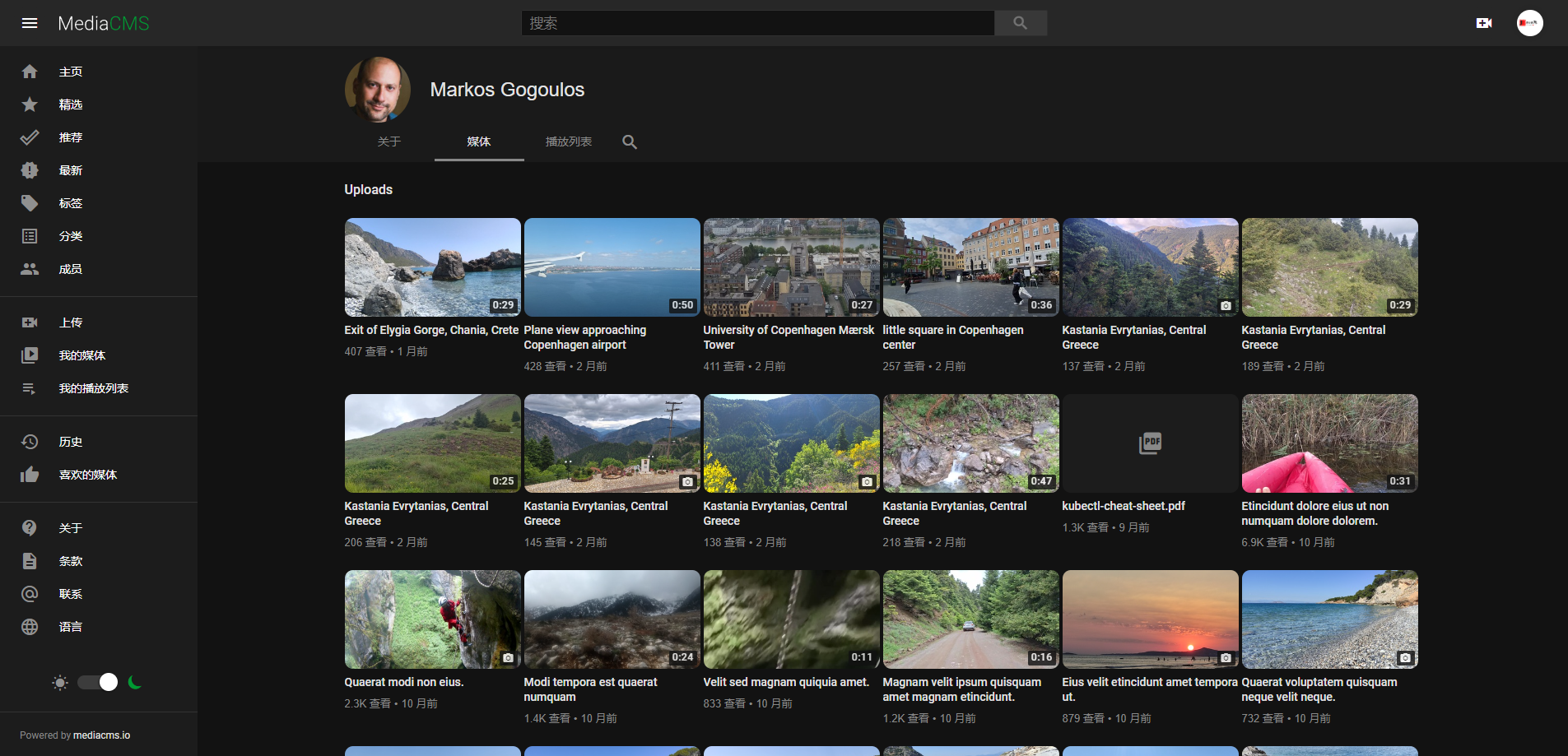
Task: Click the MediaCMS logo
Action: 104,23
